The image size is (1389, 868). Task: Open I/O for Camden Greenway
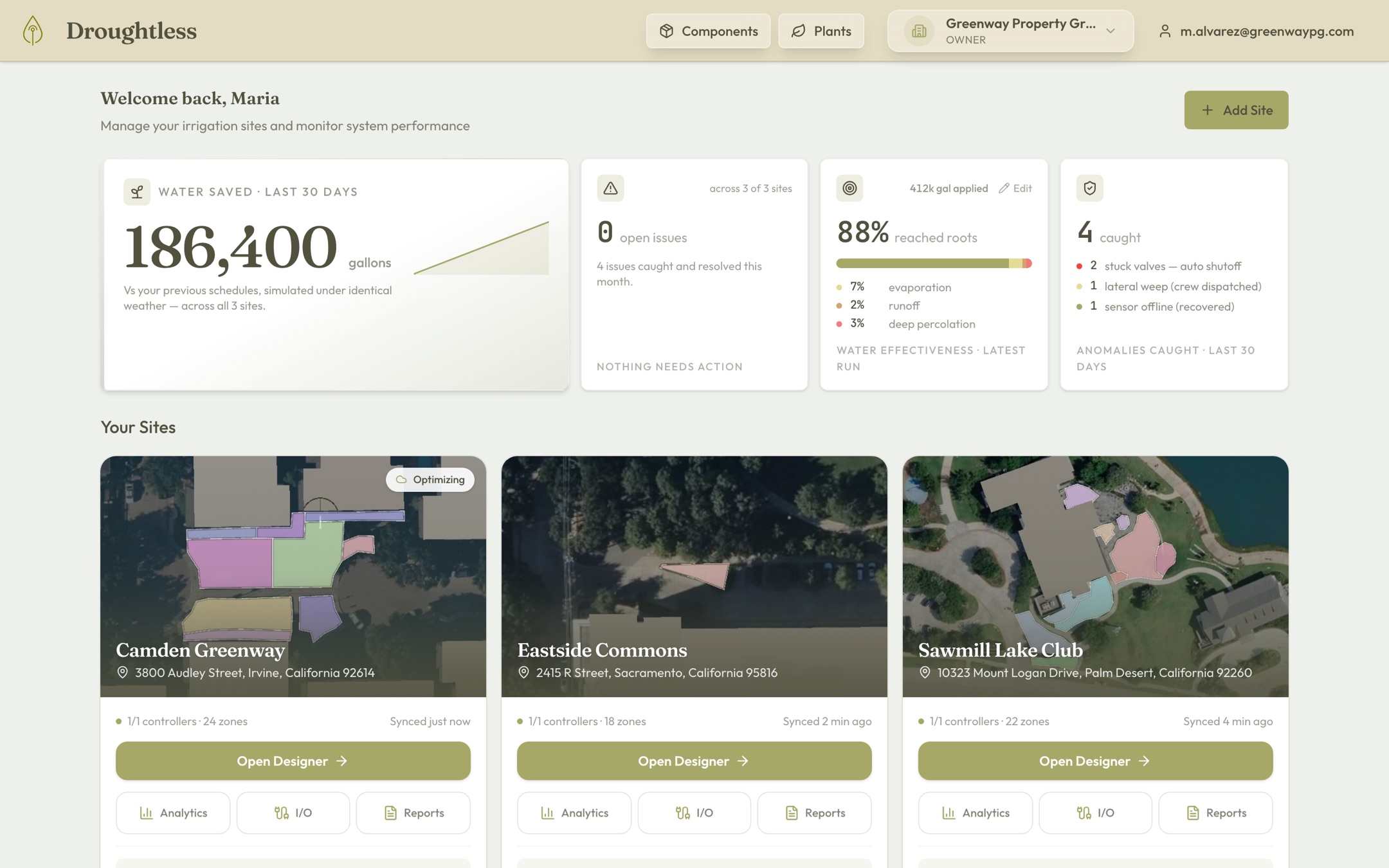coord(293,813)
